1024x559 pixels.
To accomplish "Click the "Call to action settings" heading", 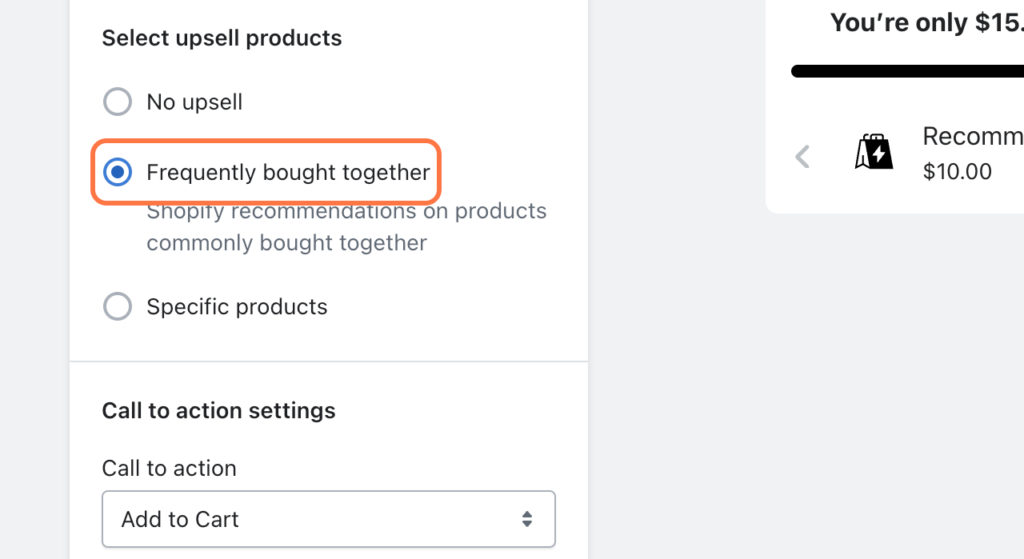I will 219,410.
